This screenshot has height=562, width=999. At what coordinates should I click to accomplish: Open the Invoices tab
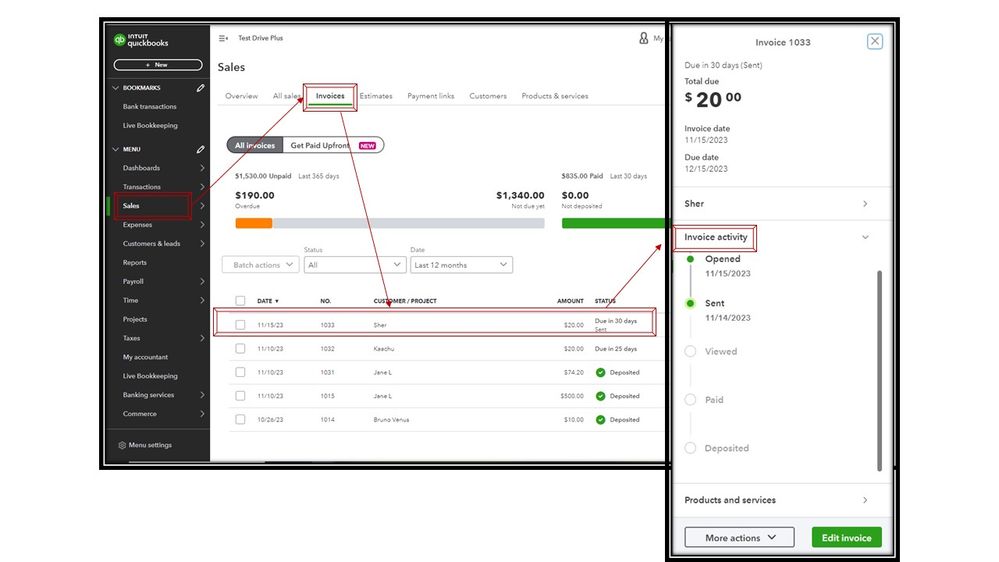(x=330, y=96)
